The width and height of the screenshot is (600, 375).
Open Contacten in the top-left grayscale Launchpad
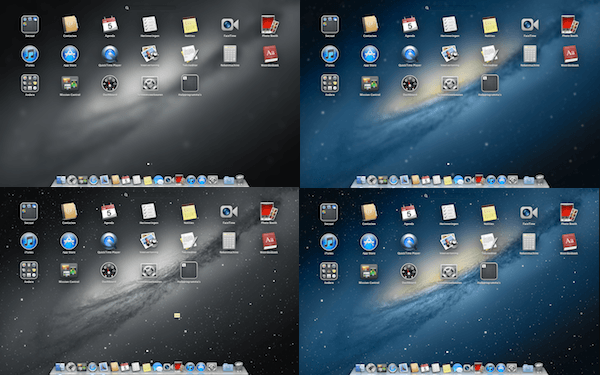click(70, 24)
